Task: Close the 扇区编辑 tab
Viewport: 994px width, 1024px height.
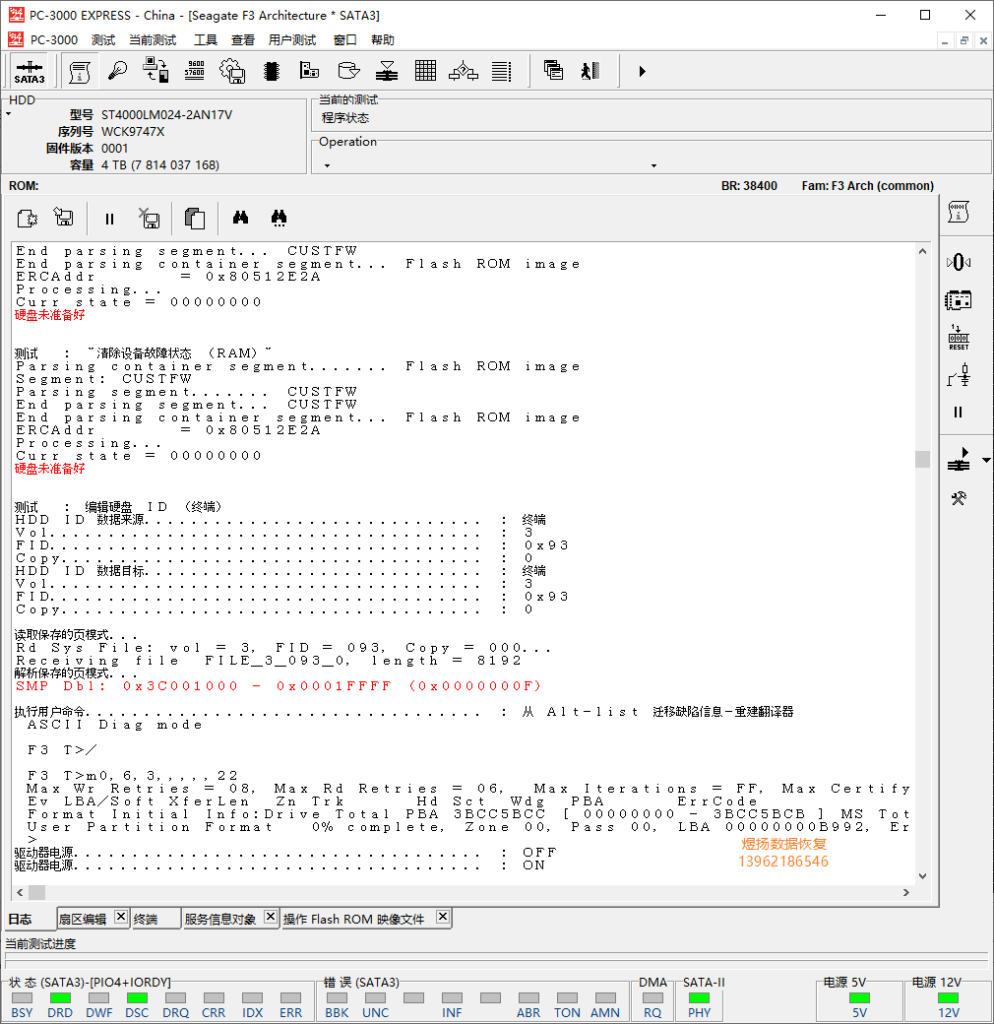Action: click(121, 917)
